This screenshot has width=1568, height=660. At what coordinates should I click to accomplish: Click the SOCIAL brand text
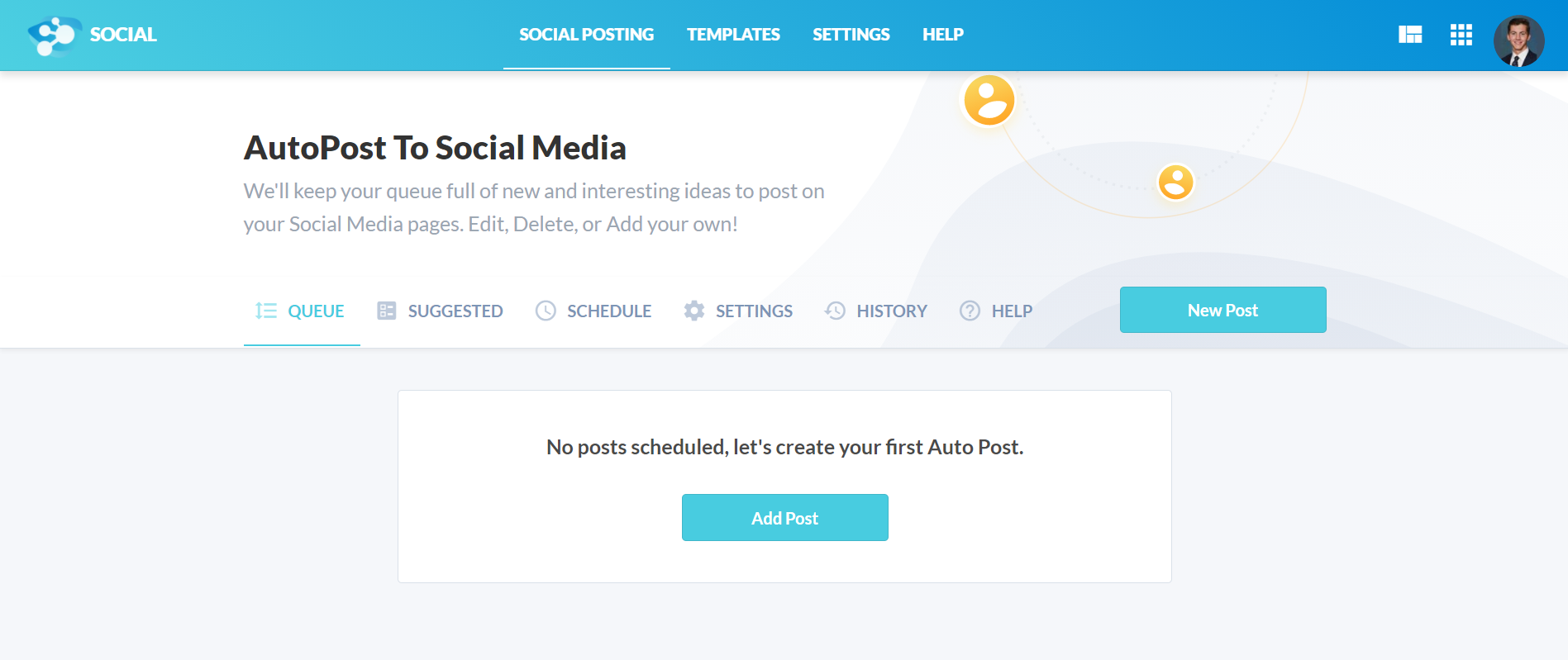[x=123, y=35]
